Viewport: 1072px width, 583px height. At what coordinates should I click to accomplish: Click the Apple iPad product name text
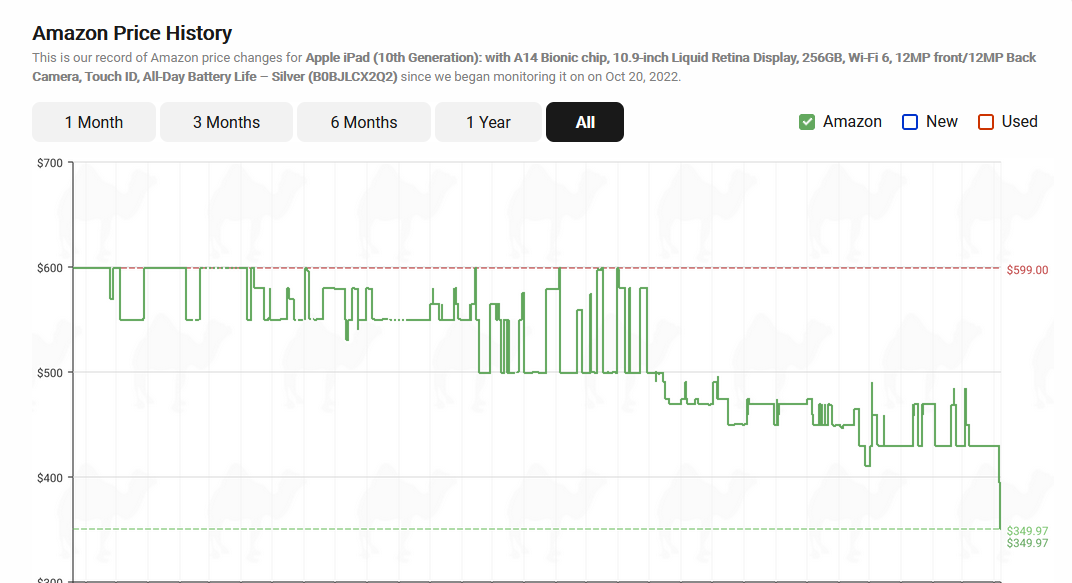[534, 67]
